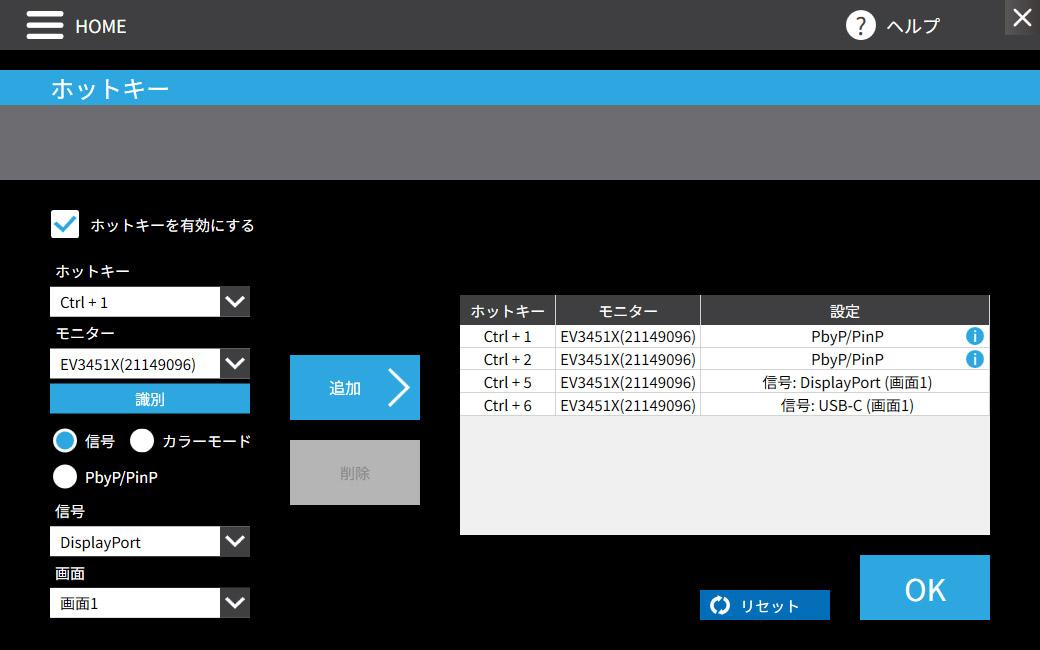This screenshot has height=650, width=1040.
Task: Close the window with X icon
Action: coord(1022,17)
